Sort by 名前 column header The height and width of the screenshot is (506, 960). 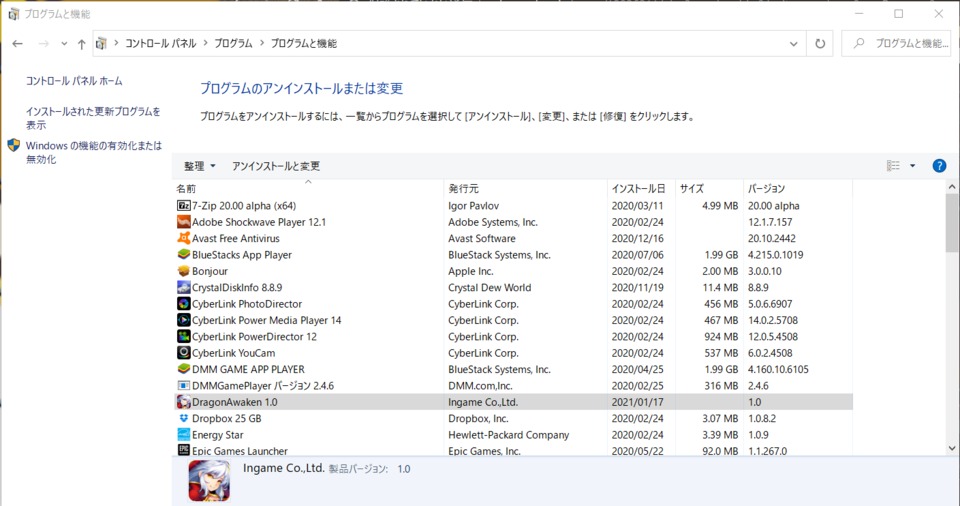[308, 188]
